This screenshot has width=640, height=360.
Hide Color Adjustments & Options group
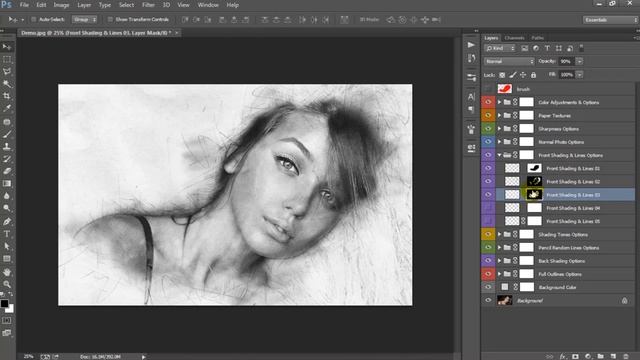coord(488,102)
